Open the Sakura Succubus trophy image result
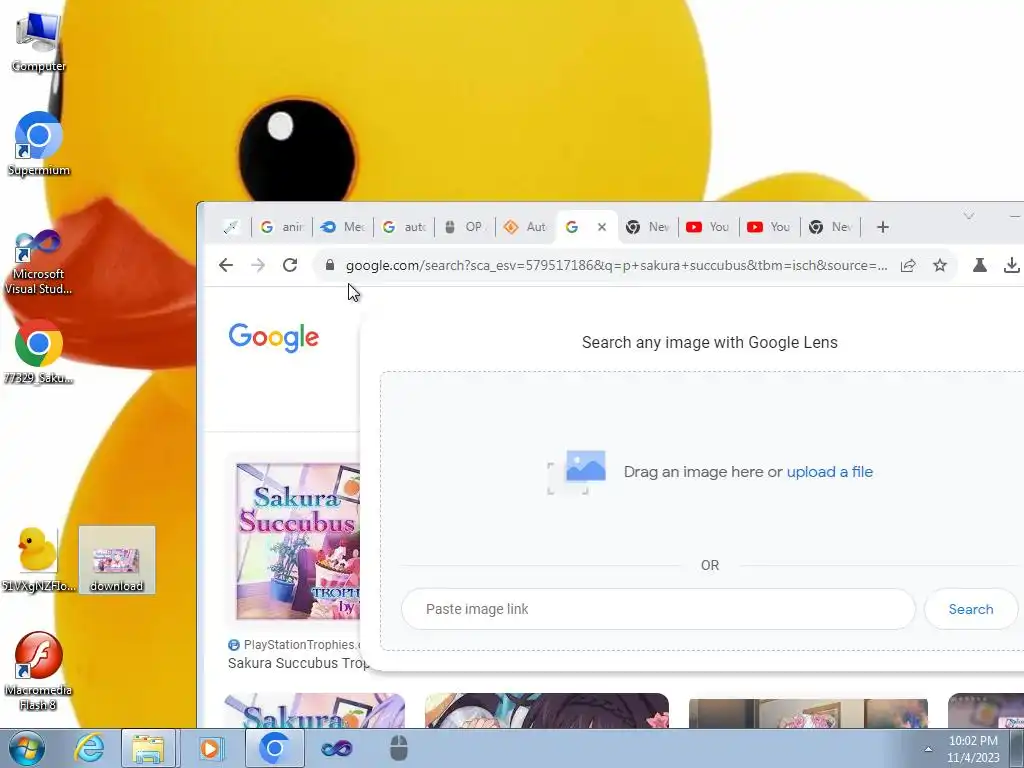The height and width of the screenshot is (768, 1024). click(x=298, y=541)
